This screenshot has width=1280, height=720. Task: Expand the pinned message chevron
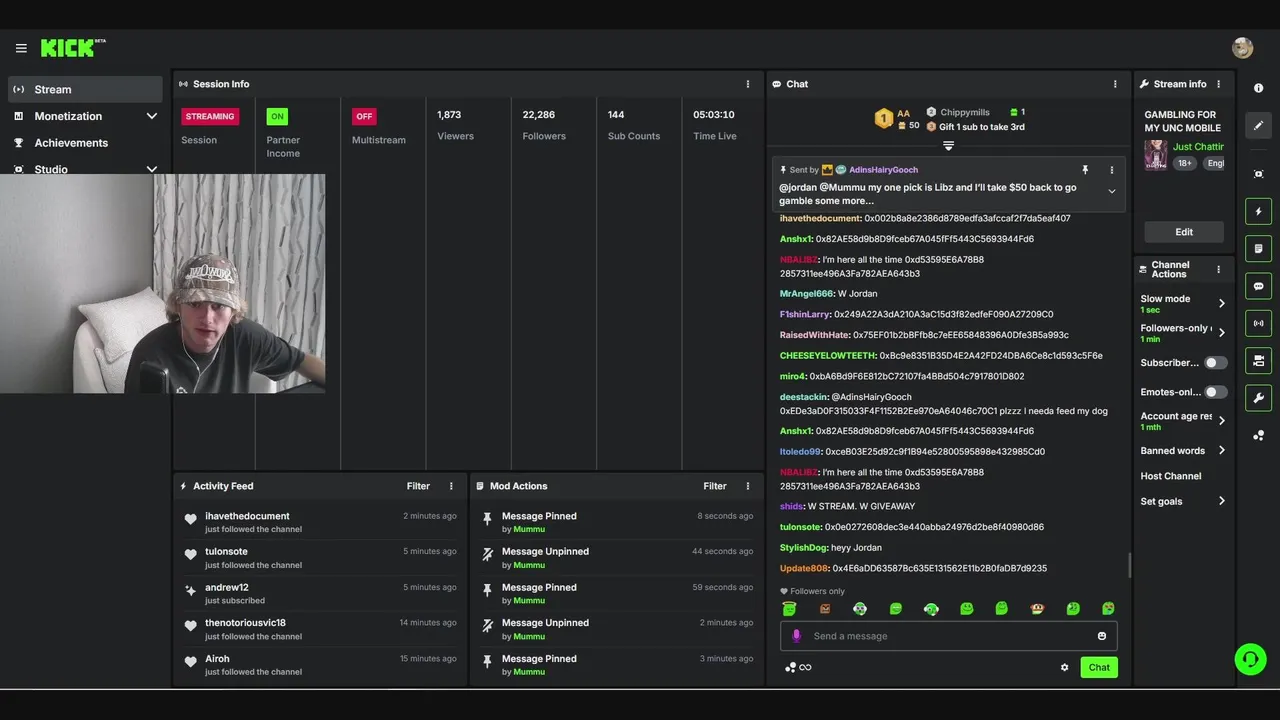1111,191
